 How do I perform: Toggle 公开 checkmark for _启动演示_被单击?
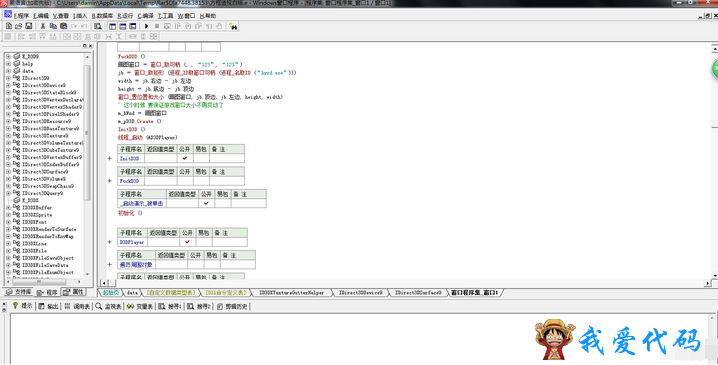pos(207,202)
